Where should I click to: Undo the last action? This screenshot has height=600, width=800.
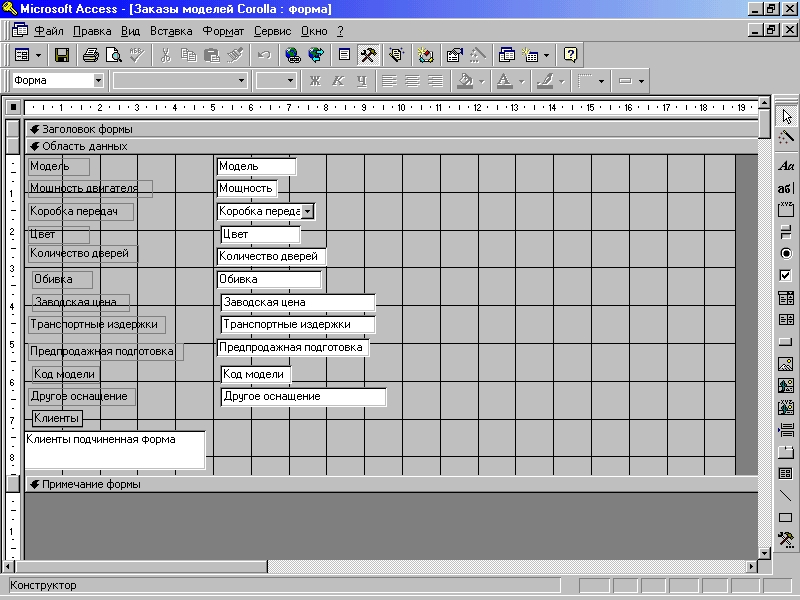tap(264, 55)
